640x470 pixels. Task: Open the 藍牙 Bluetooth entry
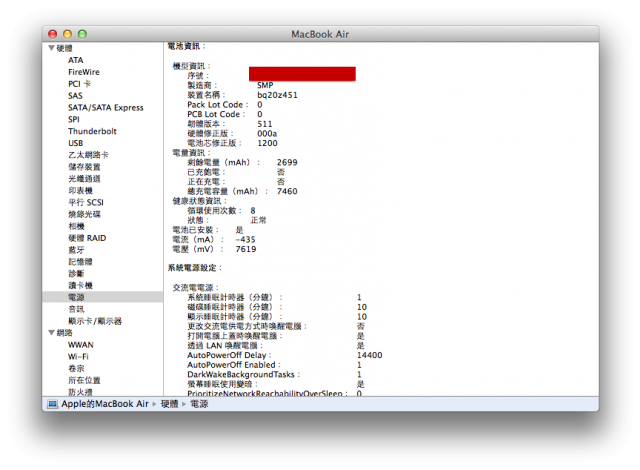tap(76, 250)
